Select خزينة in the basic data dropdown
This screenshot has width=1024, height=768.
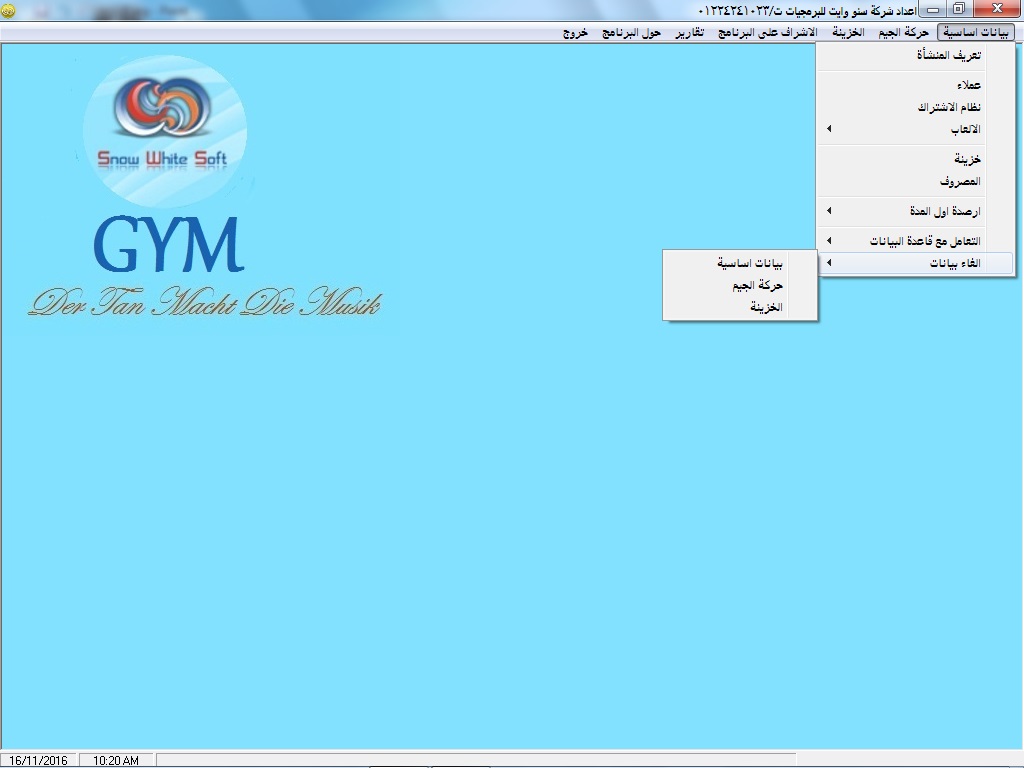[x=966, y=159]
